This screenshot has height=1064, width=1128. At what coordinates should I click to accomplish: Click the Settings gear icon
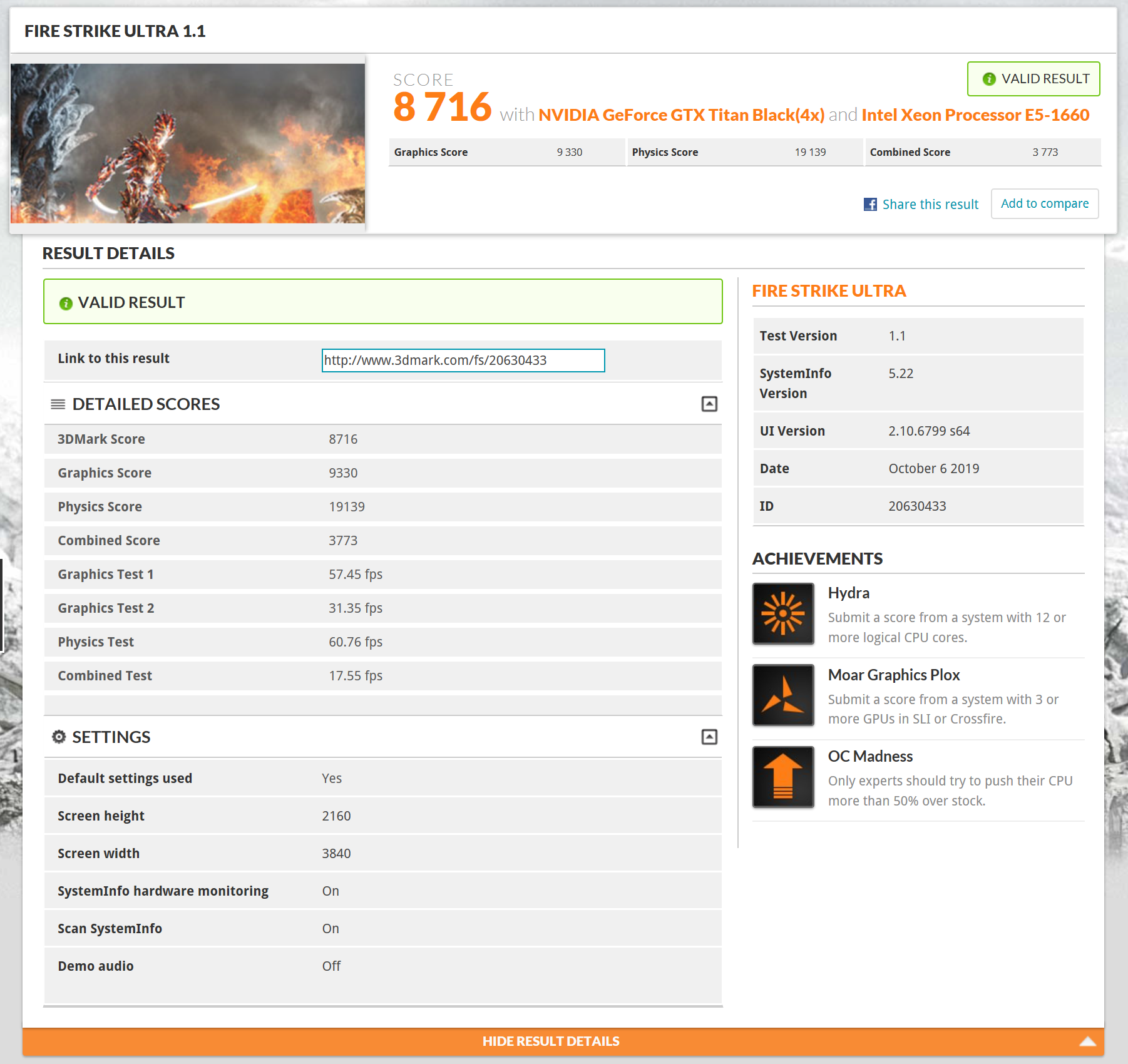click(59, 737)
